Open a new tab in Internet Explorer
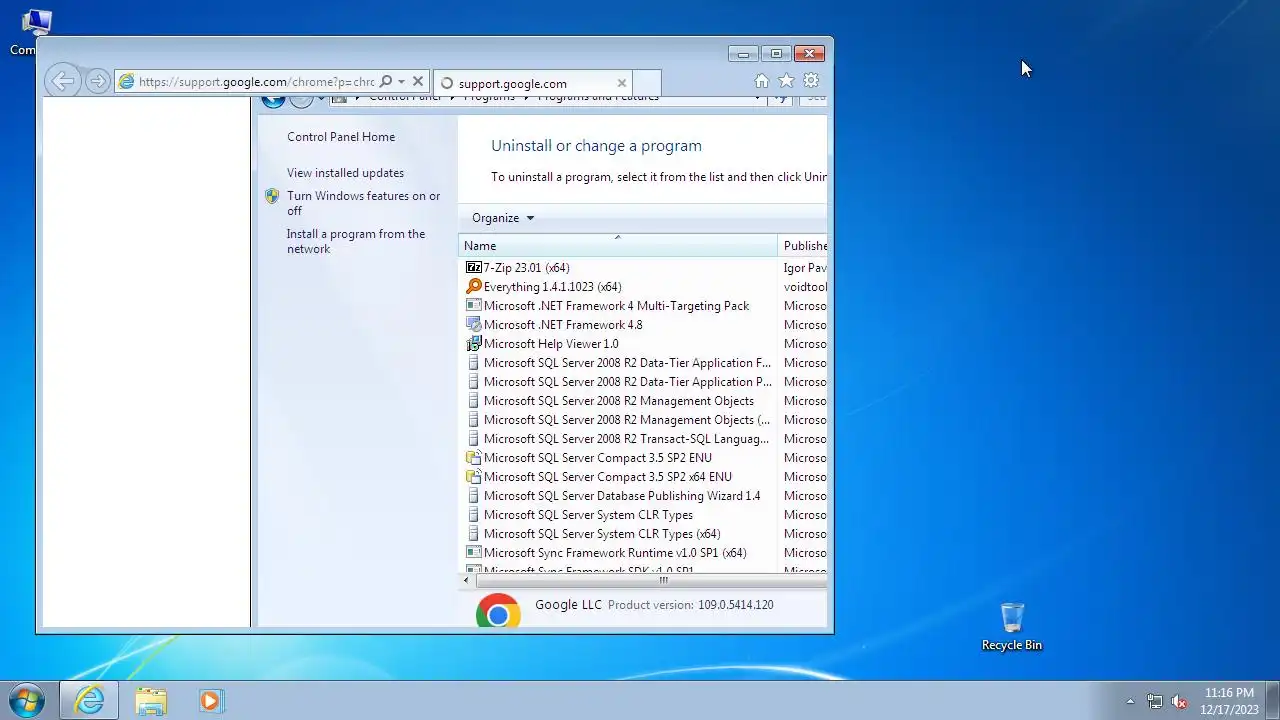The width and height of the screenshot is (1280, 720). 647,83
